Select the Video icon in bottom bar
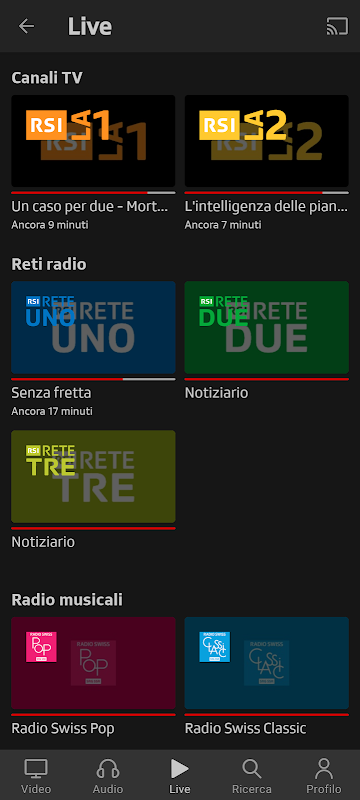The width and height of the screenshot is (360, 800). (x=36, y=768)
